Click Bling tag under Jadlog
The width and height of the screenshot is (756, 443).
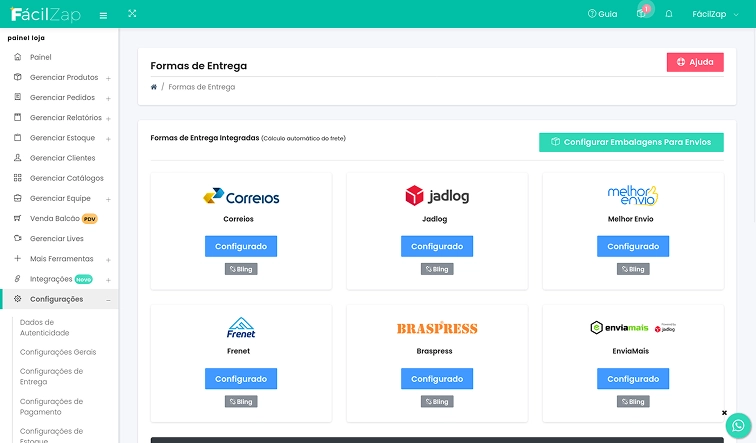click(437, 269)
